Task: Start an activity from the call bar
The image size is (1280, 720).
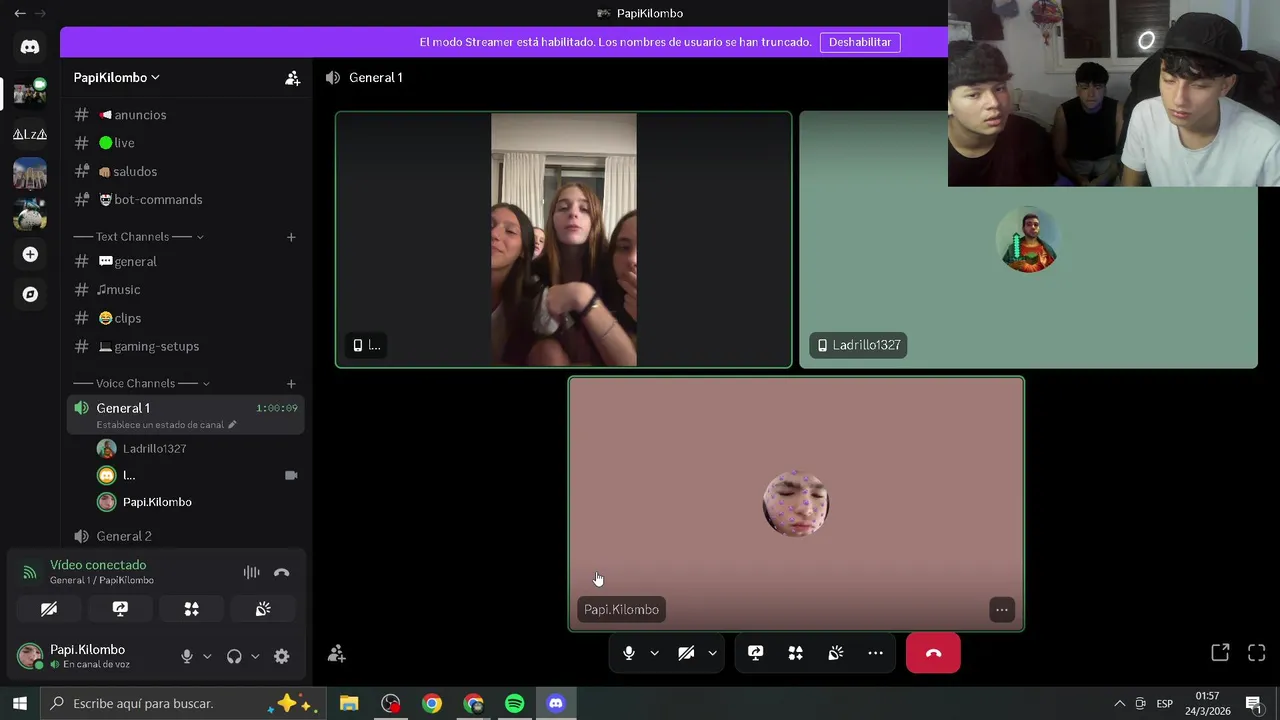Action: pyautogui.click(x=796, y=653)
